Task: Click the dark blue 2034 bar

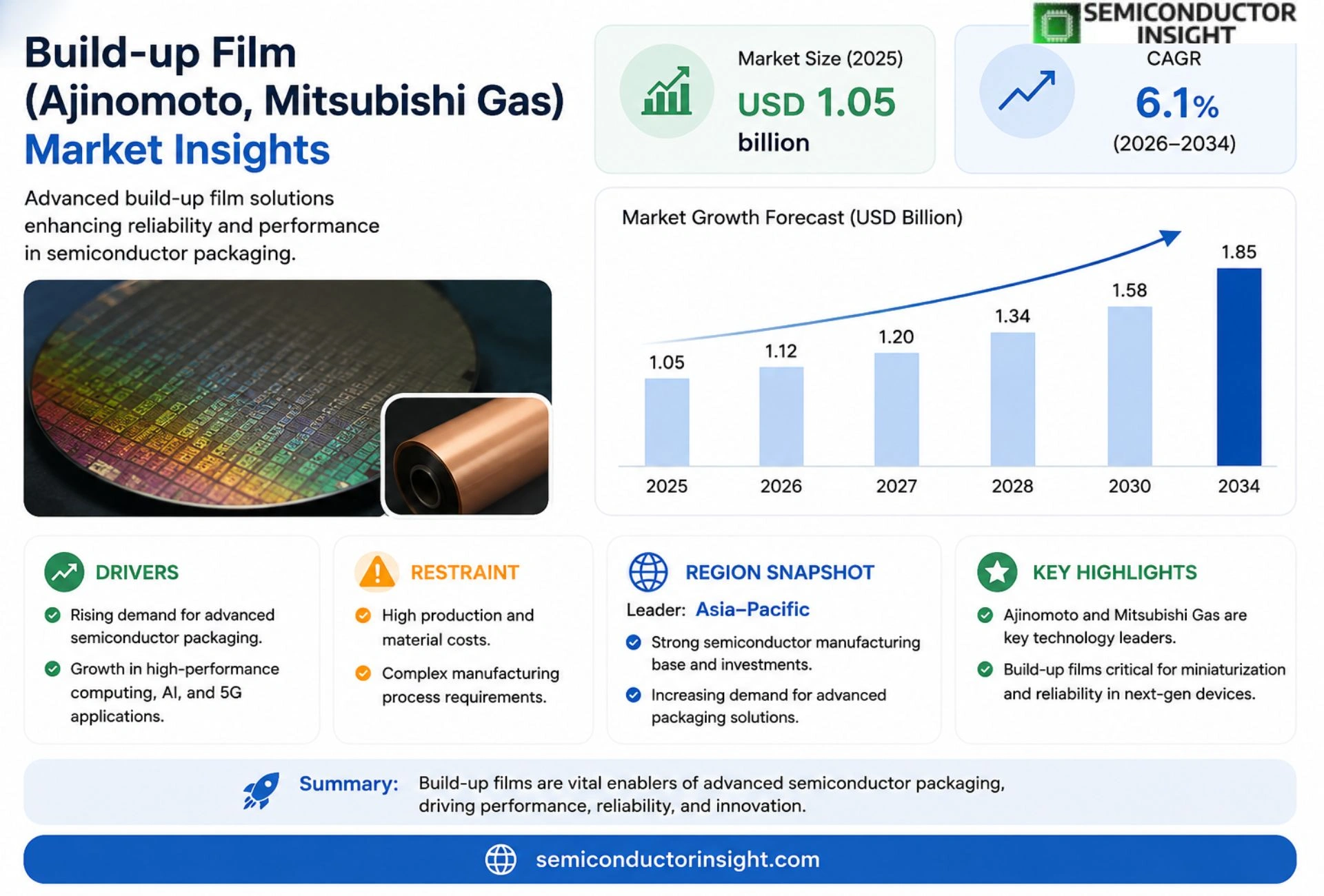Action: [1239, 367]
